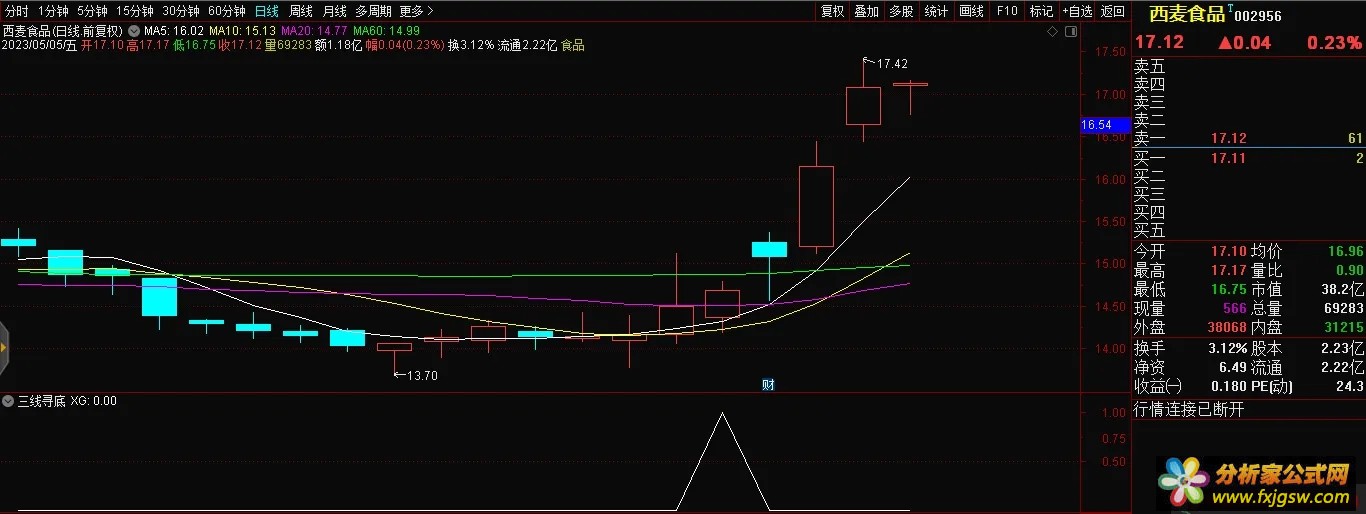Click the PE(动) value 24.3

(x=1349, y=386)
